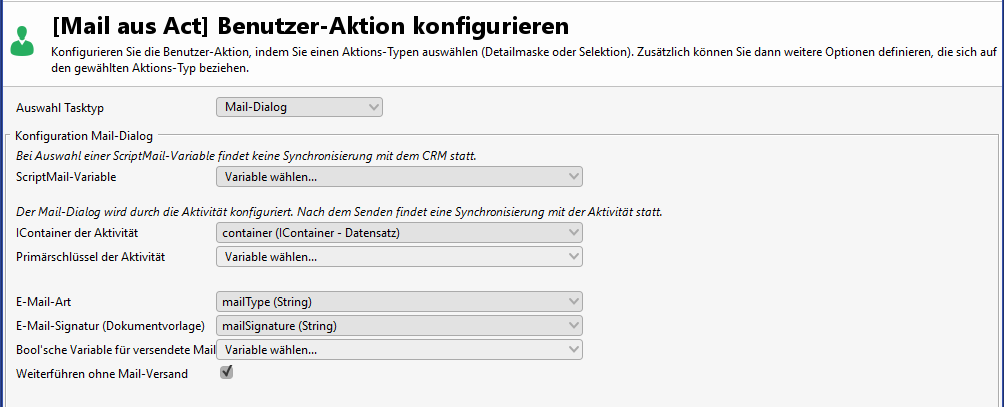This screenshot has width=1004, height=407.
Task: Open the E-Mail-Art dropdown showing mailType
Action: [399, 301]
